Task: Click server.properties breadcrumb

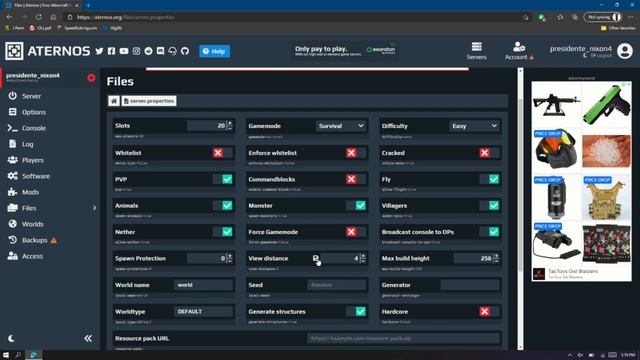Action: tap(149, 101)
